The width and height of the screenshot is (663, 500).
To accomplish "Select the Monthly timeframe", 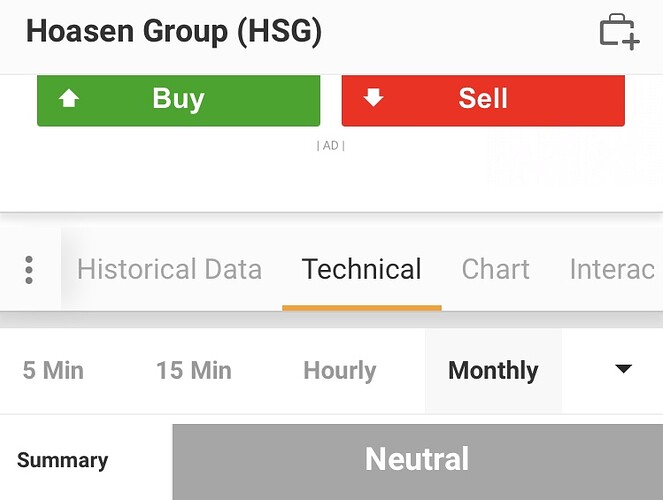I will [x=493, y=371].
